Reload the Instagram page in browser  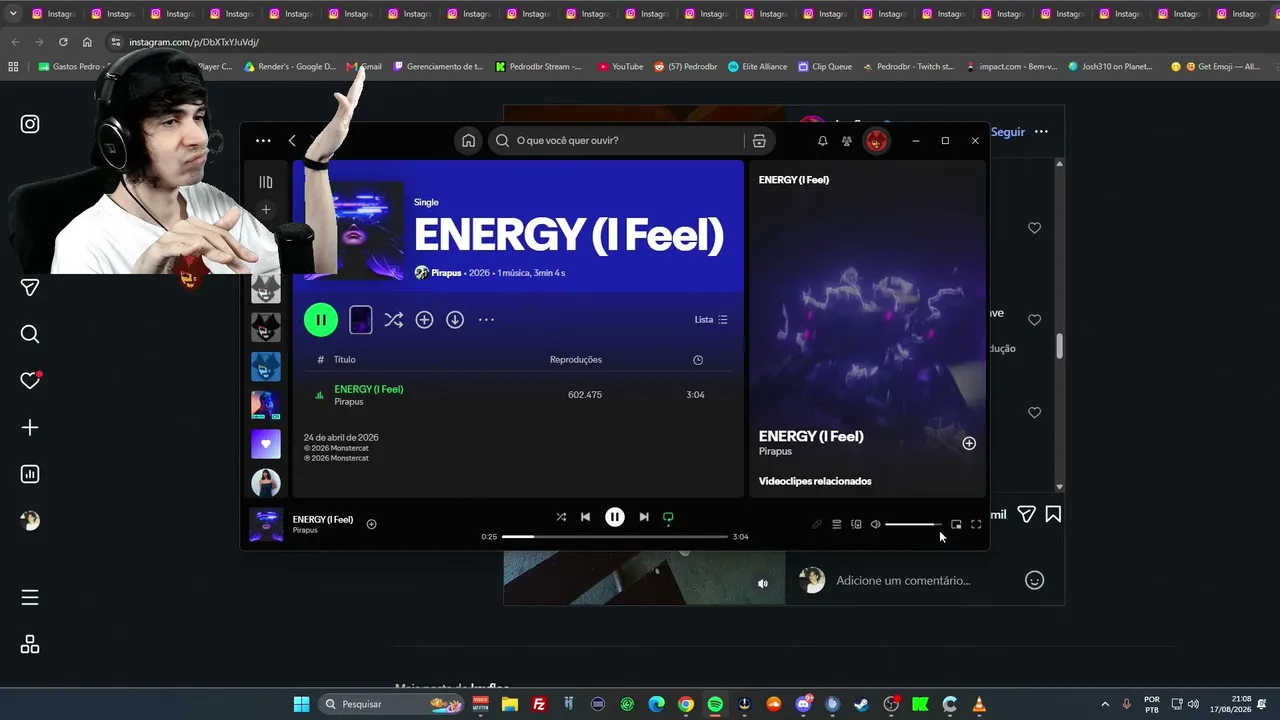pyautogui.click(x=63, y=42)
